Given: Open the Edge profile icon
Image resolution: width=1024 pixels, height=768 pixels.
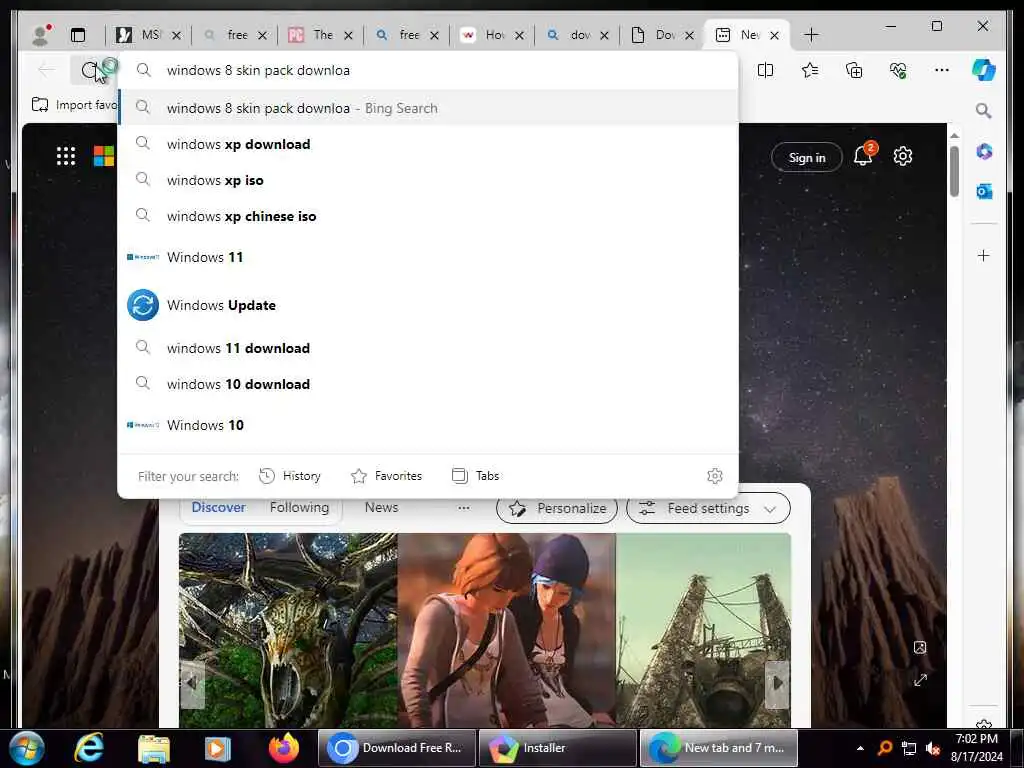Looking at the screenshot, I should coord(41,35).
